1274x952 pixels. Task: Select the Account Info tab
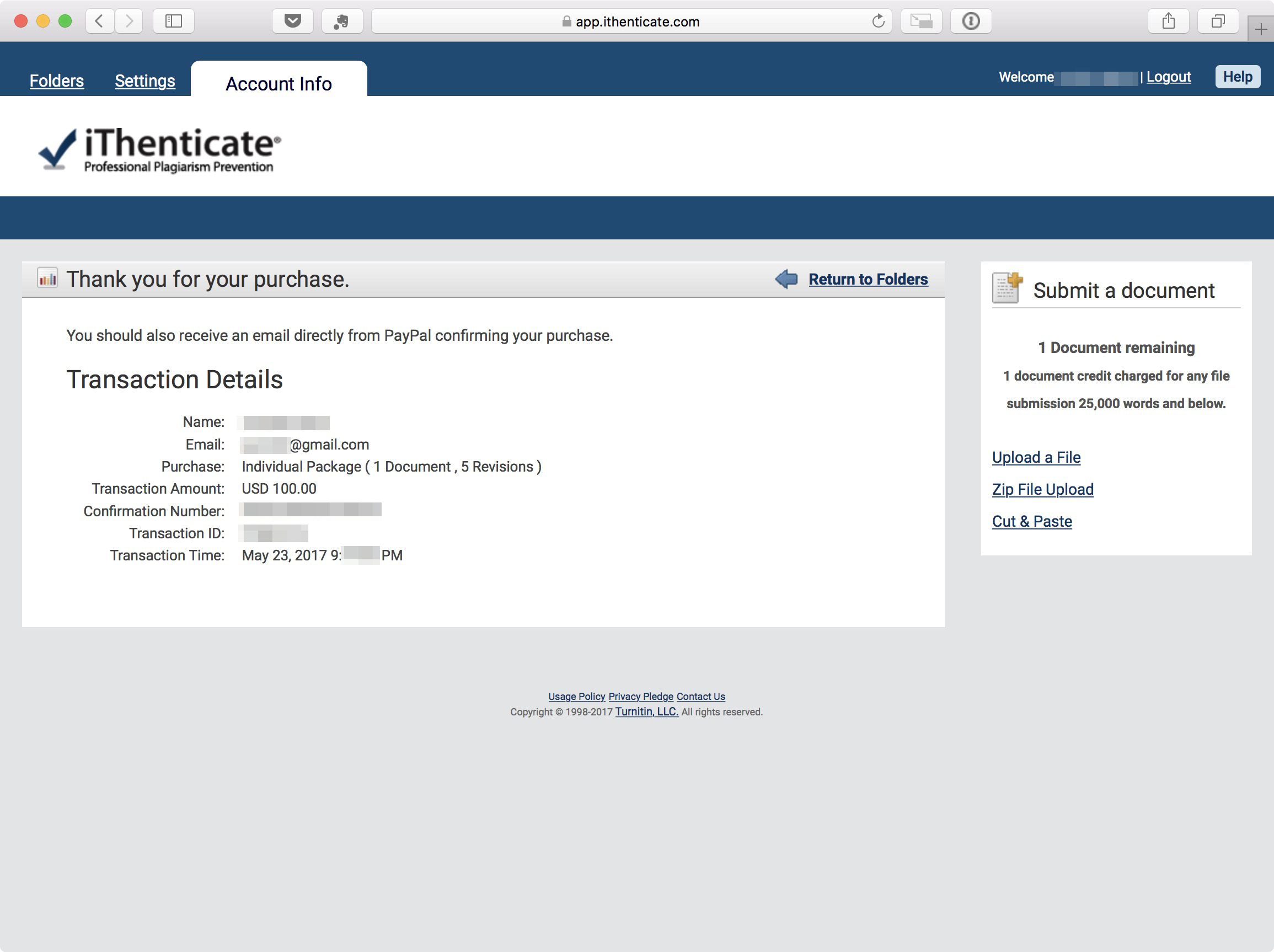(x=278, y=83)
